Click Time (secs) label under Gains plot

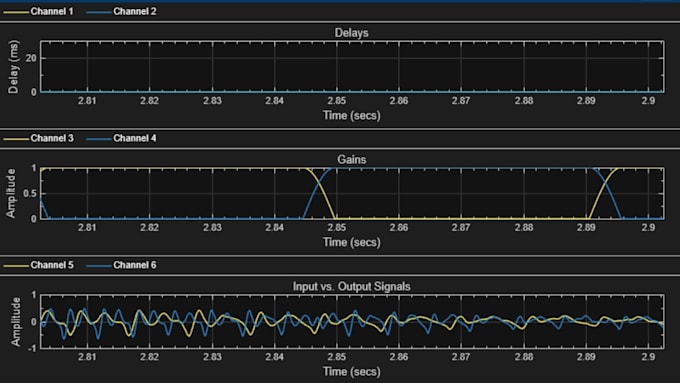click(352, 242)
